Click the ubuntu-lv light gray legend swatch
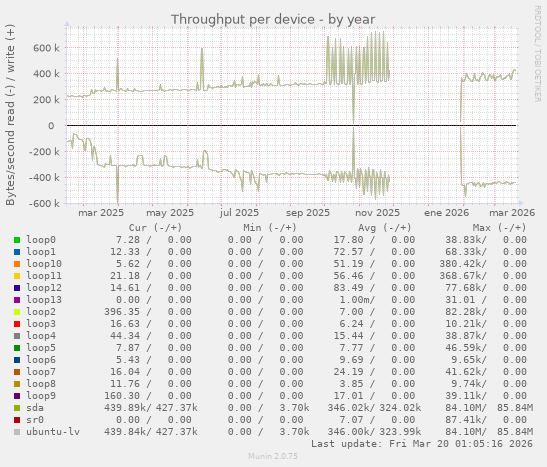The width and height of the screenshot is (547, 467). (17, 432)
